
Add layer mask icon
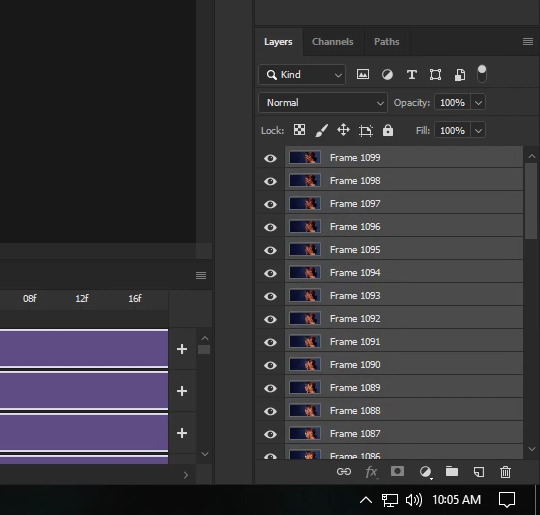397,471
